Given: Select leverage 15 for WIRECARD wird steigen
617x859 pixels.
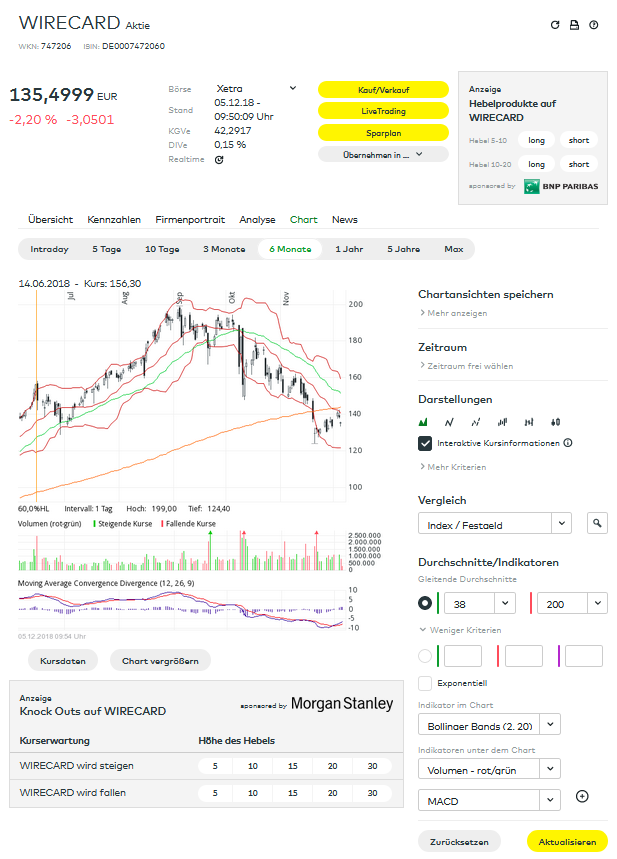Looking at the screenshot, I should (x=293, y=766).
